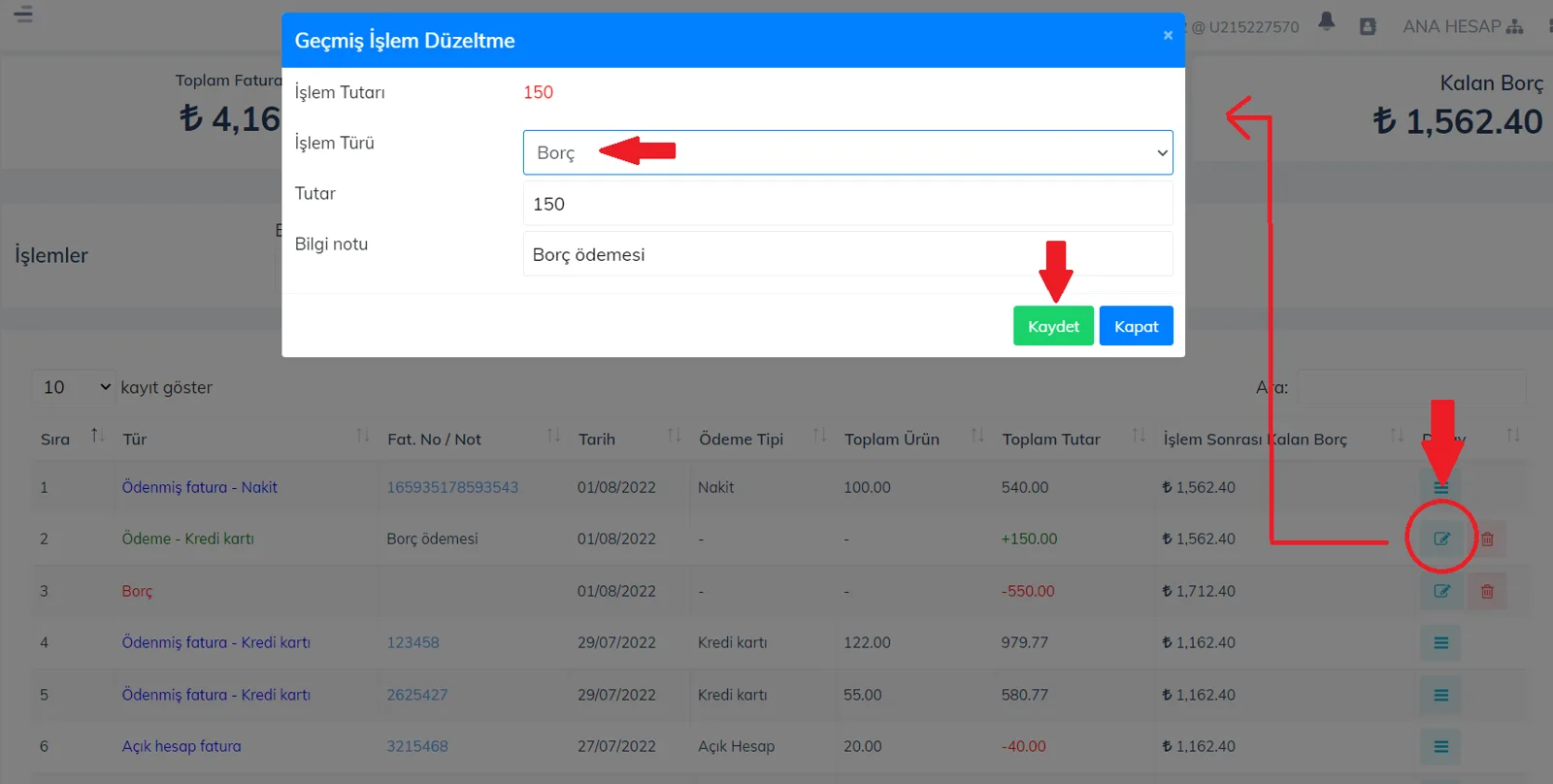Open the notifications bell

1327,21
